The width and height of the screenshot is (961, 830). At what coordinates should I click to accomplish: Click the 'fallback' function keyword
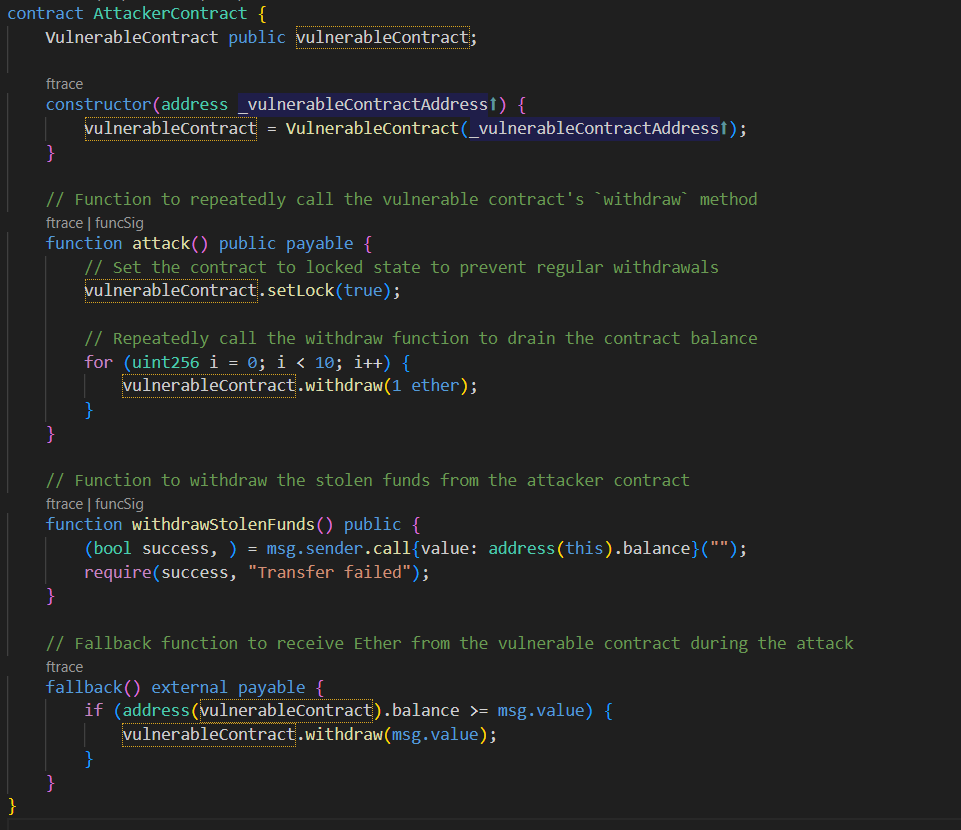84,688
